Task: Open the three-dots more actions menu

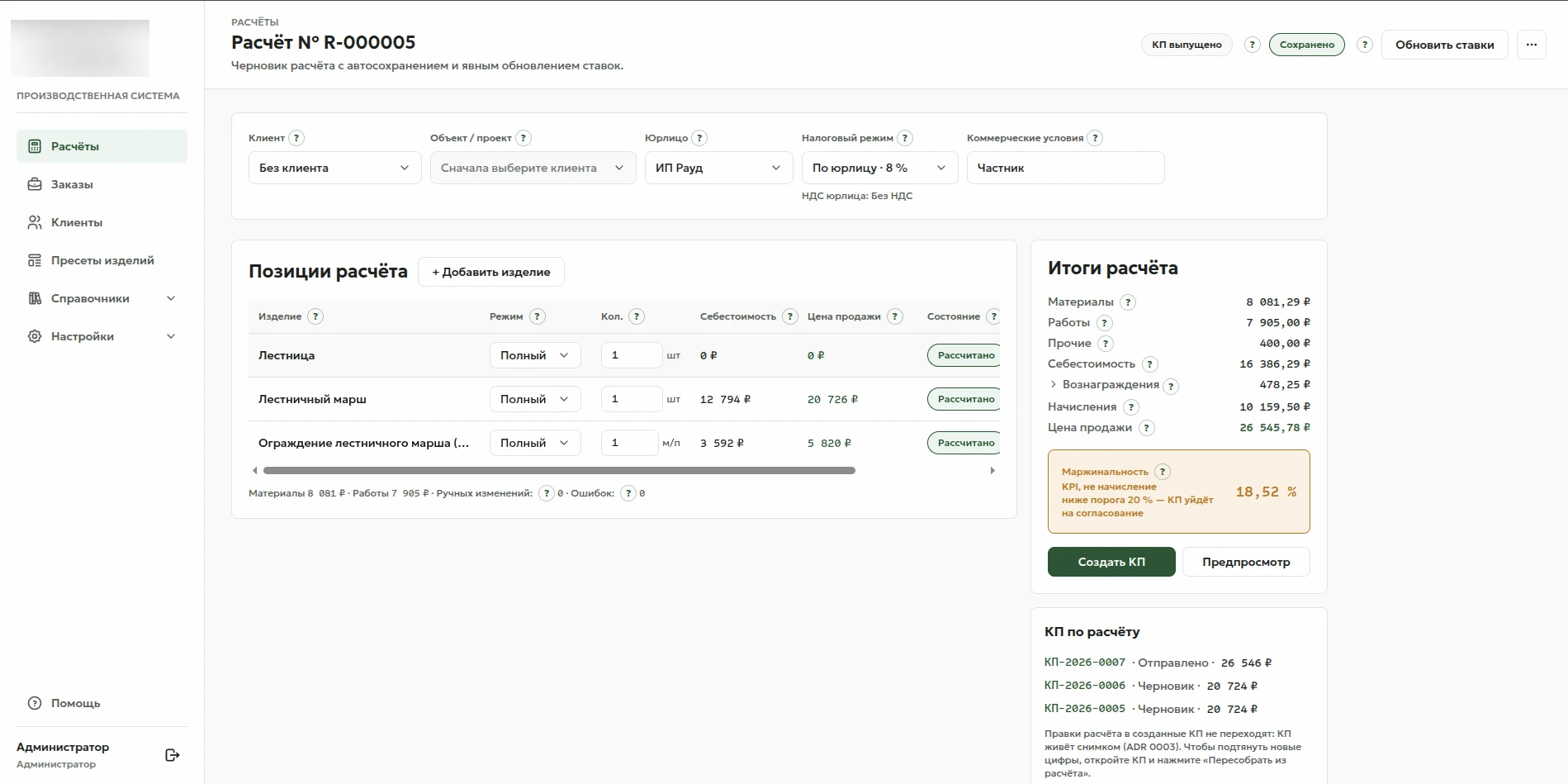Action: click(x=1532, y=45)
